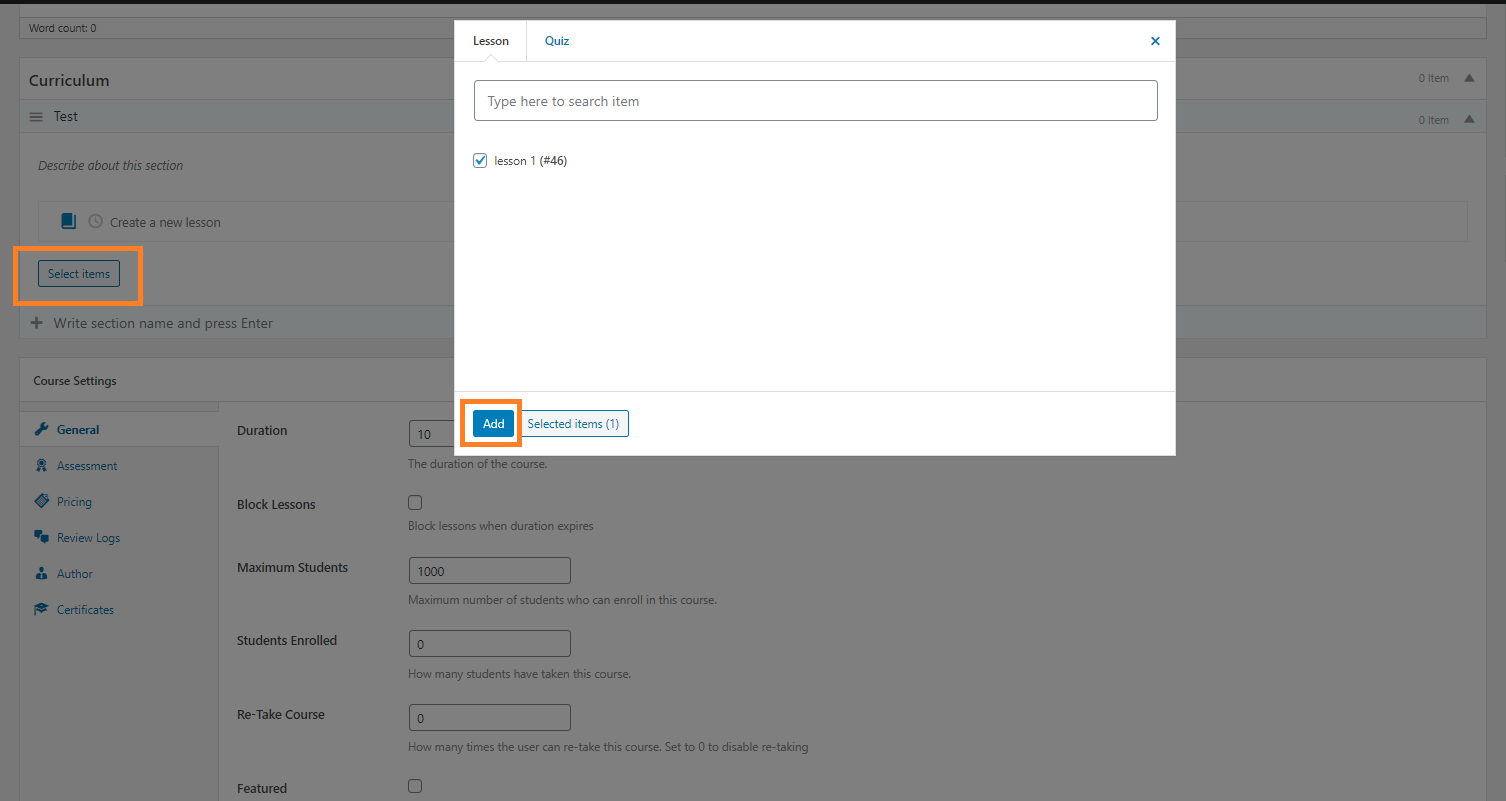Tick the Featured checkbox

point(415,786)
